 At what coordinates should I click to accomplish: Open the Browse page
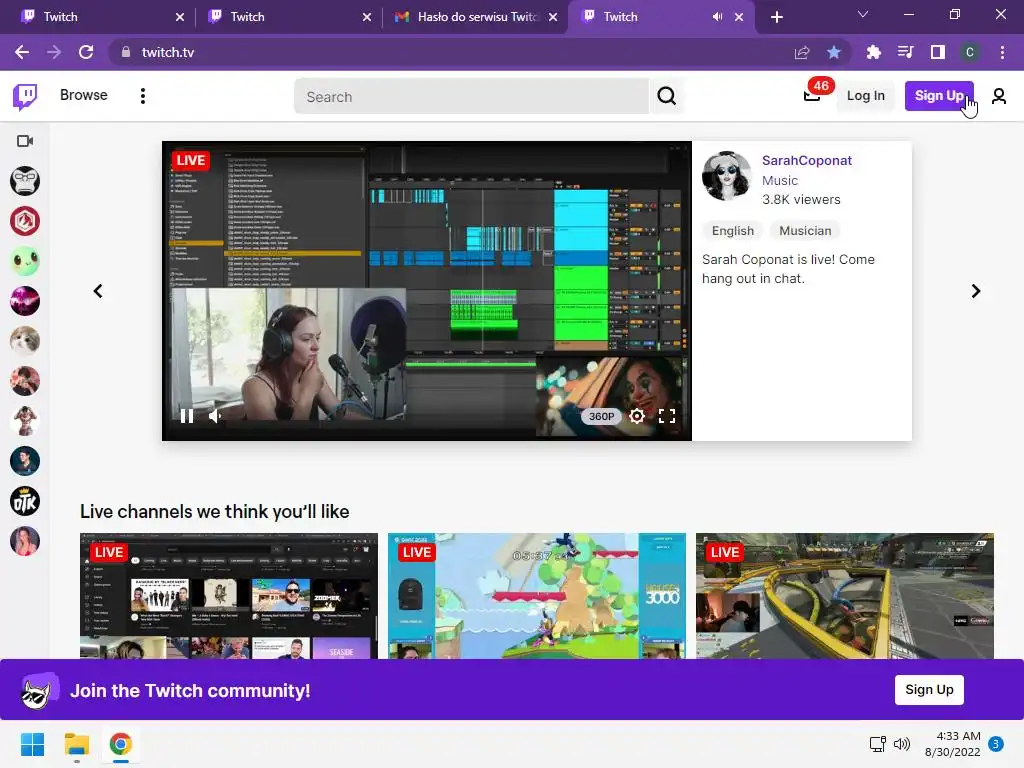[x=84, y=95]
